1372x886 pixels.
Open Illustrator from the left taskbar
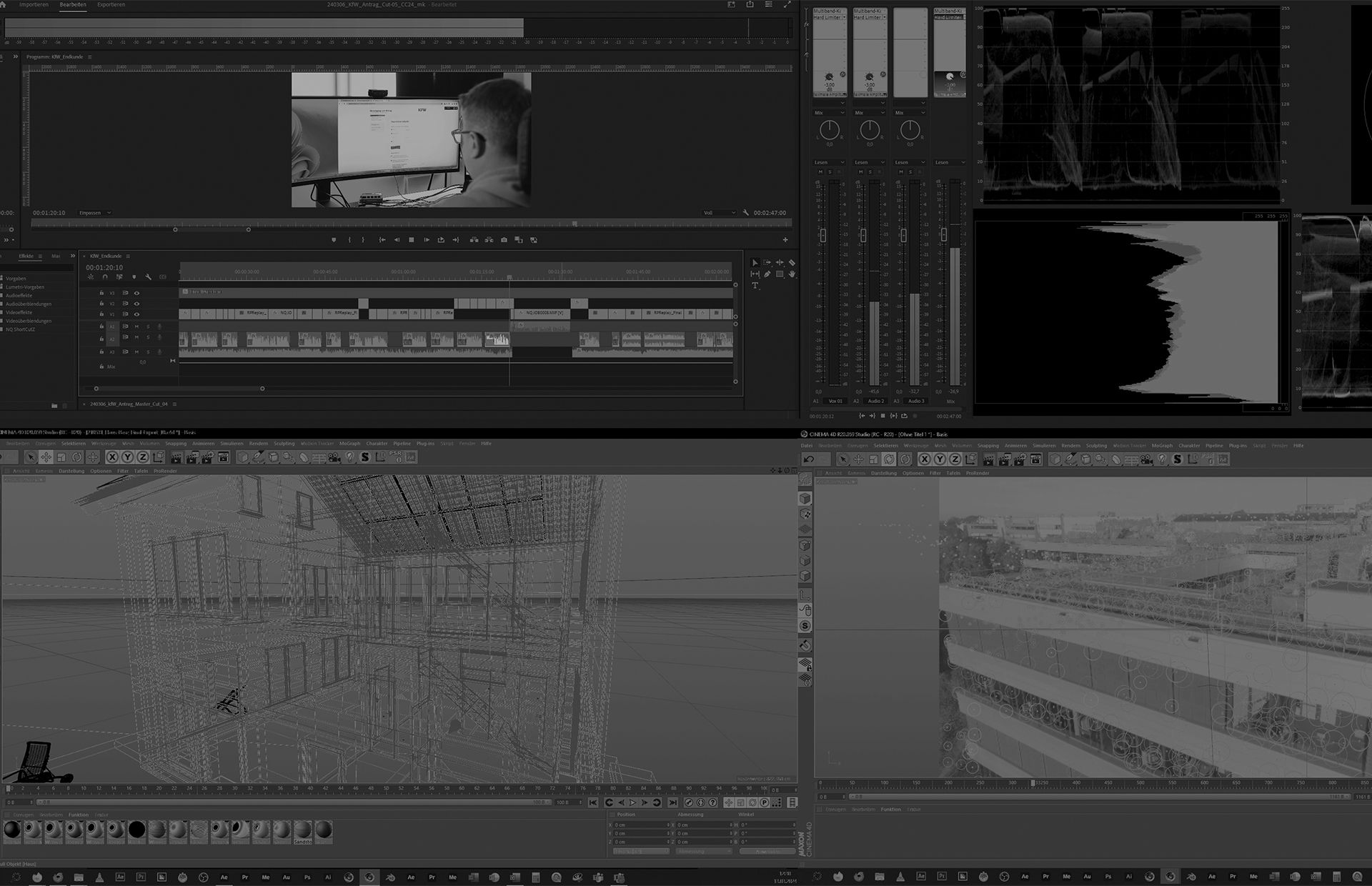pyautogui.click(x=328, y=877)
